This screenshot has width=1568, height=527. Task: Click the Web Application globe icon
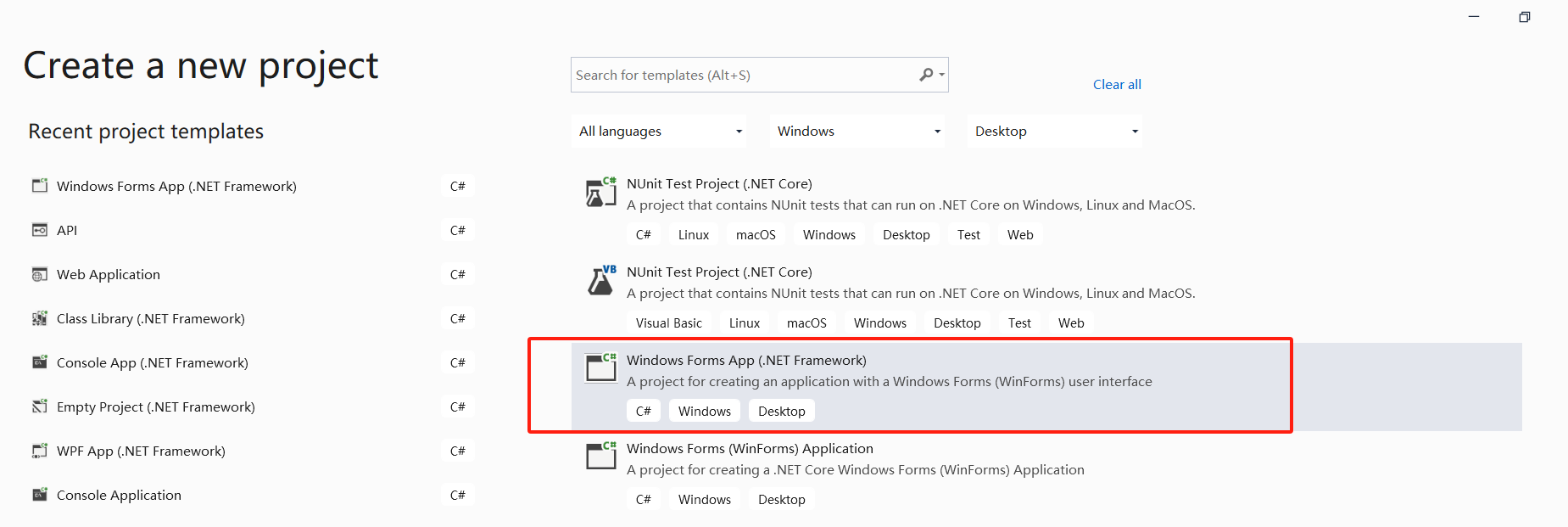40,274
